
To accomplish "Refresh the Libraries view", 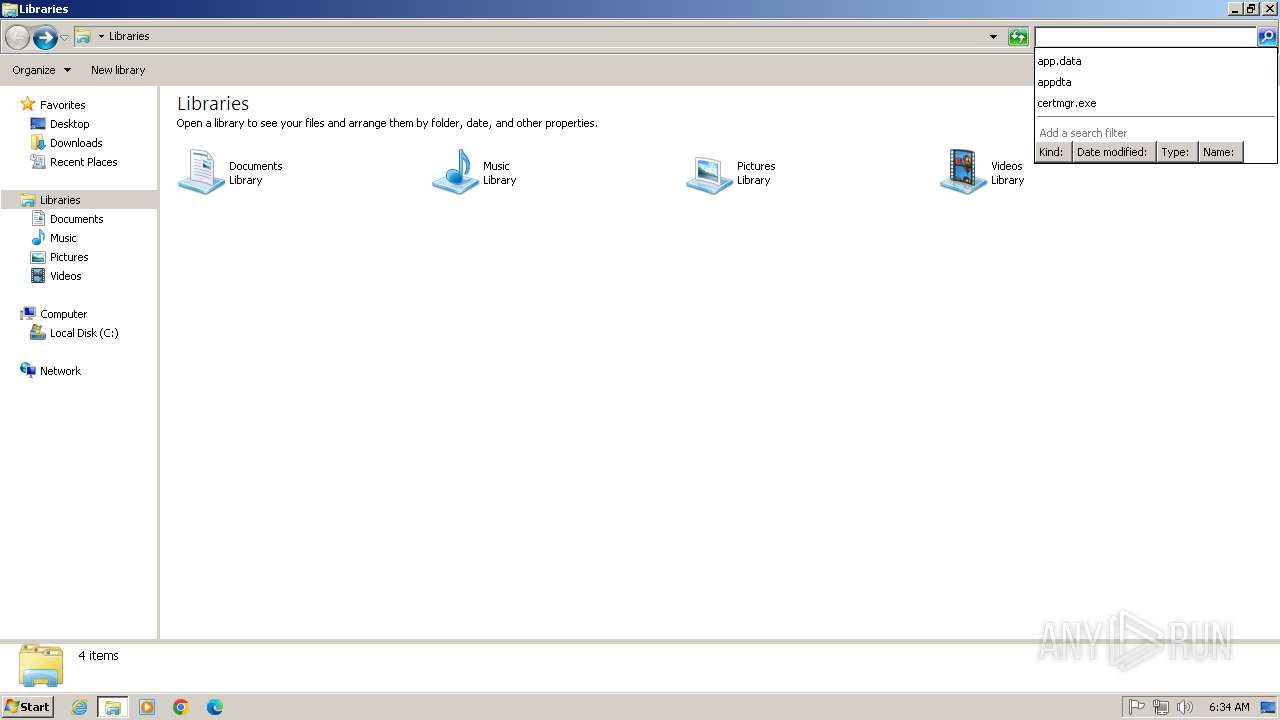I will click(x=1018, y=37).
